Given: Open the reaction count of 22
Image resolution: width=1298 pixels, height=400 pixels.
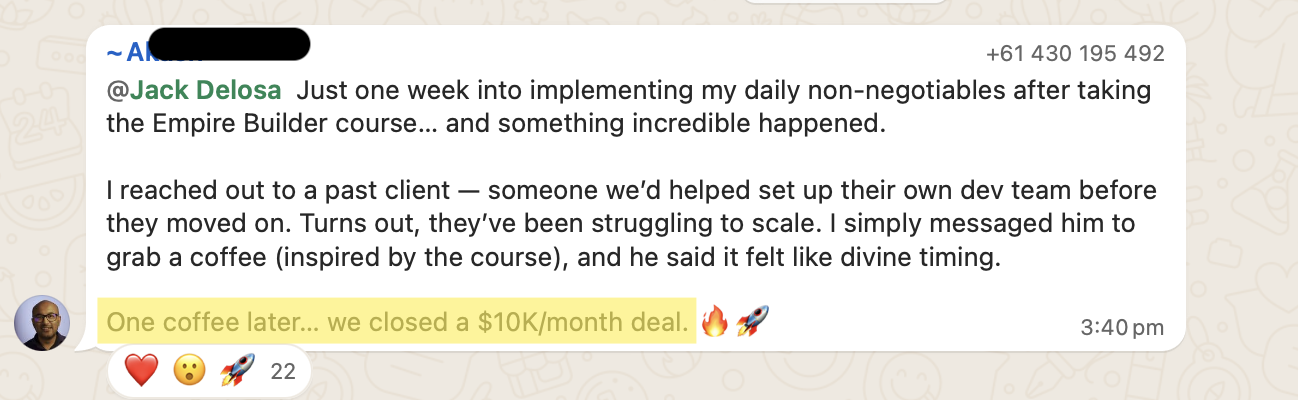Looking at the screenshot, I should point(283,372).
